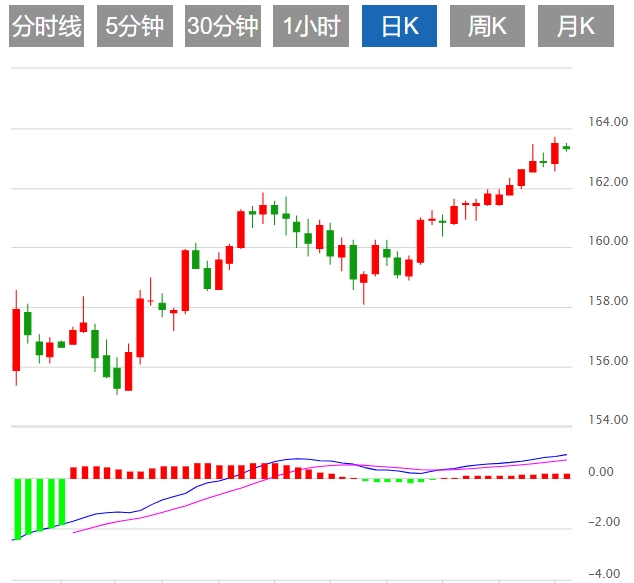The image size is (634, 583).
Task: Click the tallest green MACD histogram bar
Action: pyautogui.click(x=18, y=509)
